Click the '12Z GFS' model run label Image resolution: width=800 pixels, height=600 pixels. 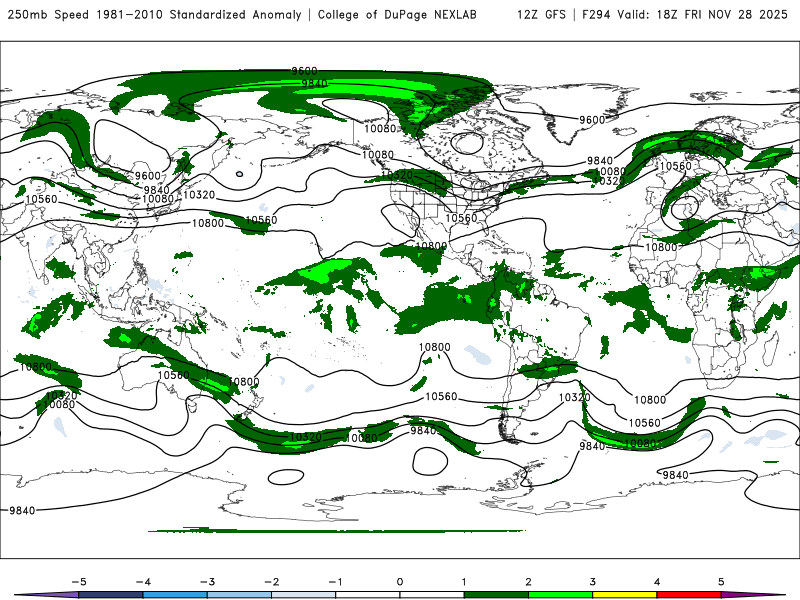click(541, 14)
